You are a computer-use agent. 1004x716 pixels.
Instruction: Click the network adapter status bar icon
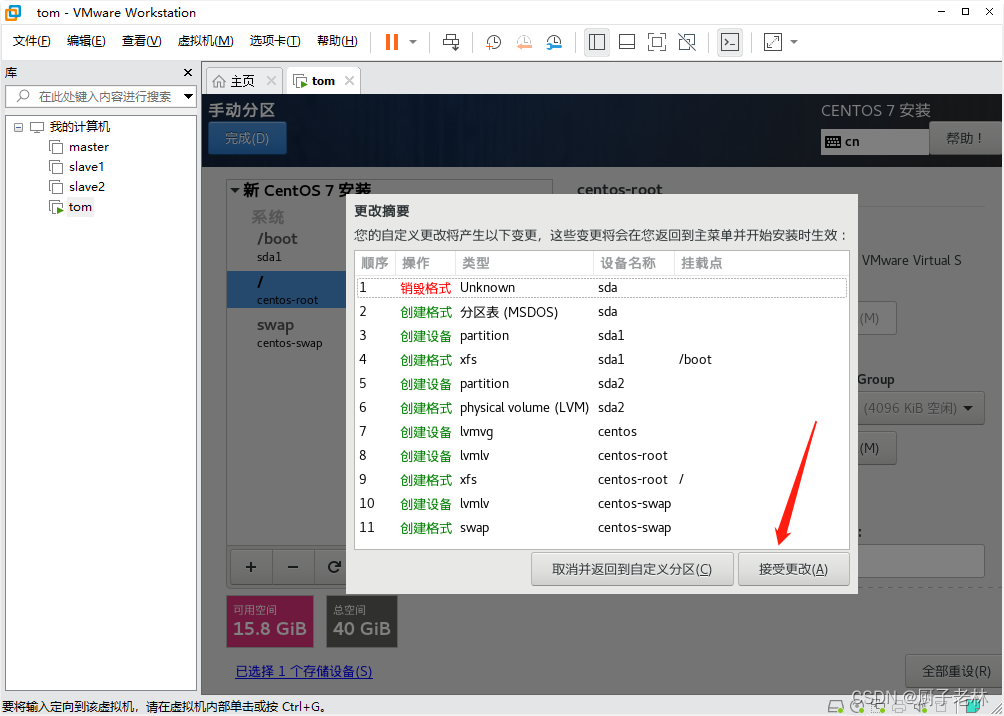(x=878, y=707)
